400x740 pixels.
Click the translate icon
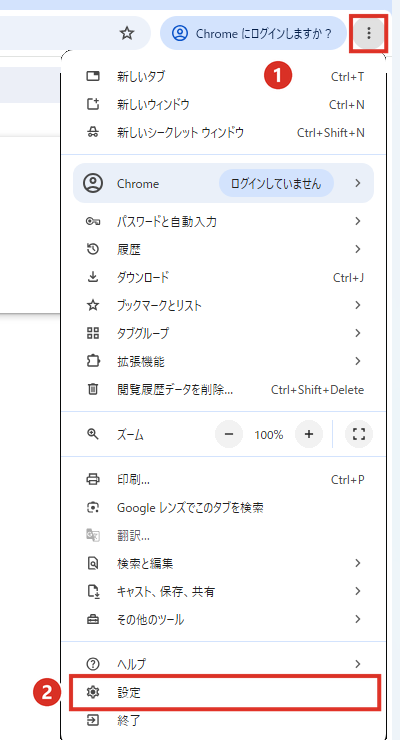point(93,536)
